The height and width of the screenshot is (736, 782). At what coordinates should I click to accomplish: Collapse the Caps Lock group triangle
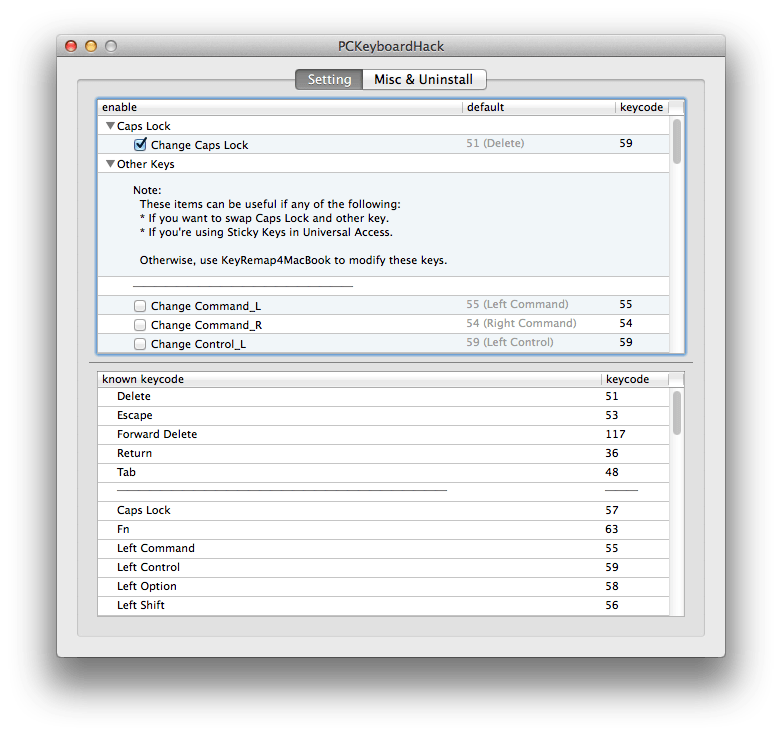(110, 126)
